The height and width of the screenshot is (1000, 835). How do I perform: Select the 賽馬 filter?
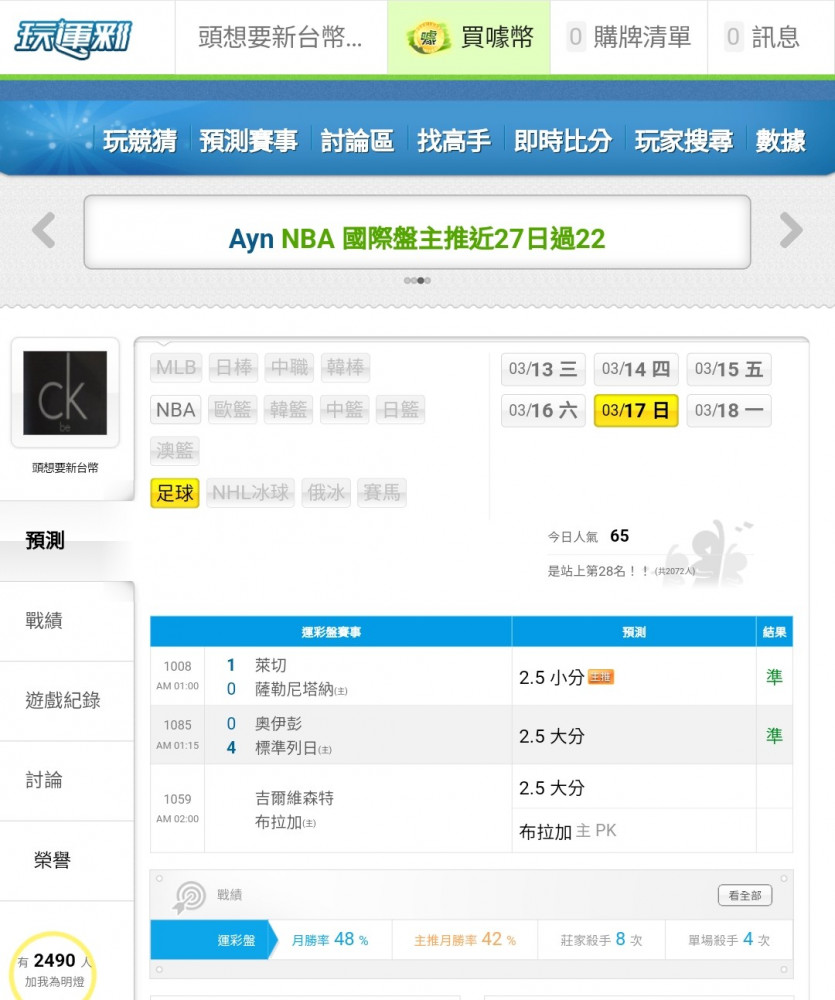[x=382, y=493]
